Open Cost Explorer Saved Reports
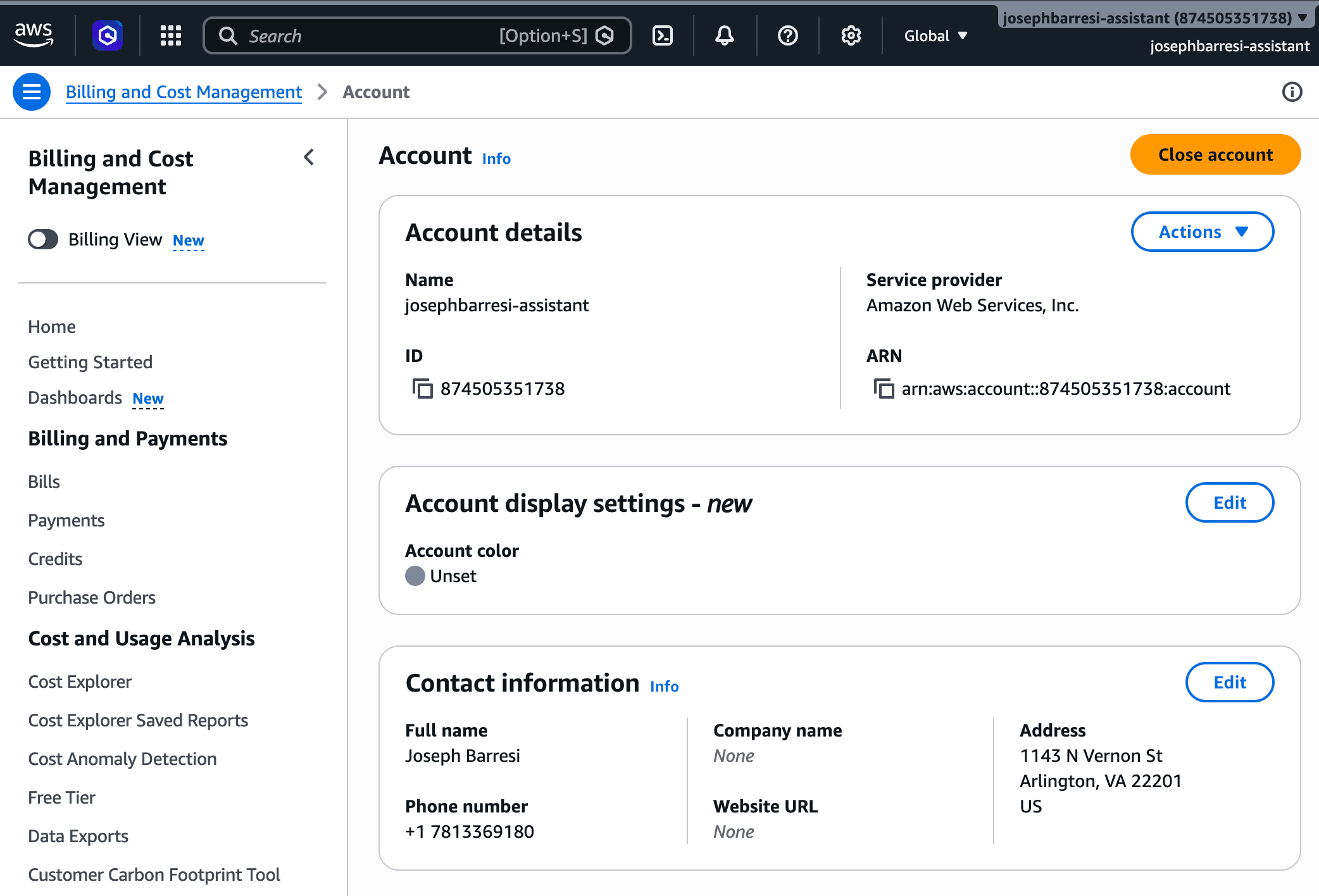Viewport: 1319px width, 896px height. click(138, 720)
